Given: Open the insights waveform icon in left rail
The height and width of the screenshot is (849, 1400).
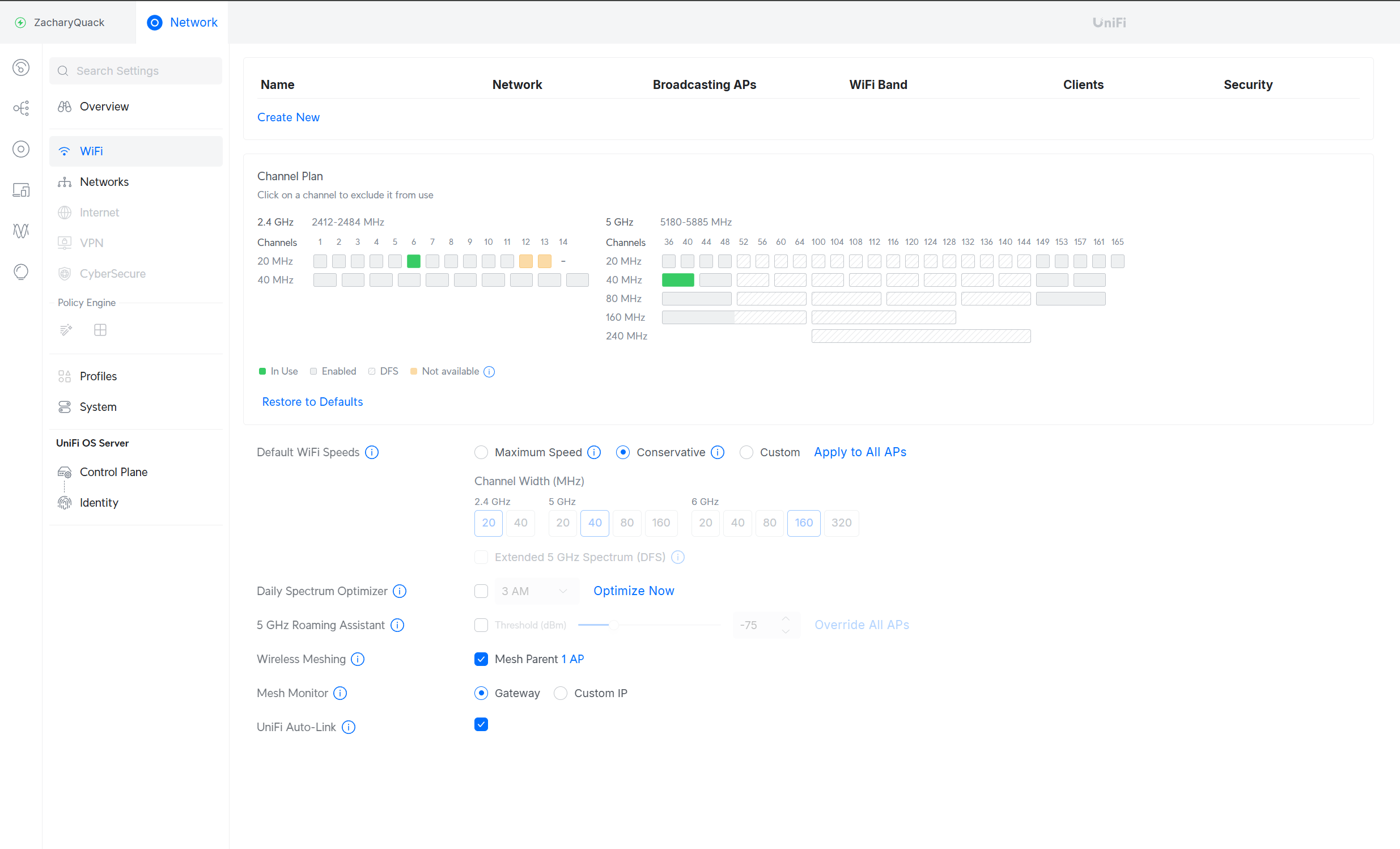Looking at the screenshot, I should (21, 231).
